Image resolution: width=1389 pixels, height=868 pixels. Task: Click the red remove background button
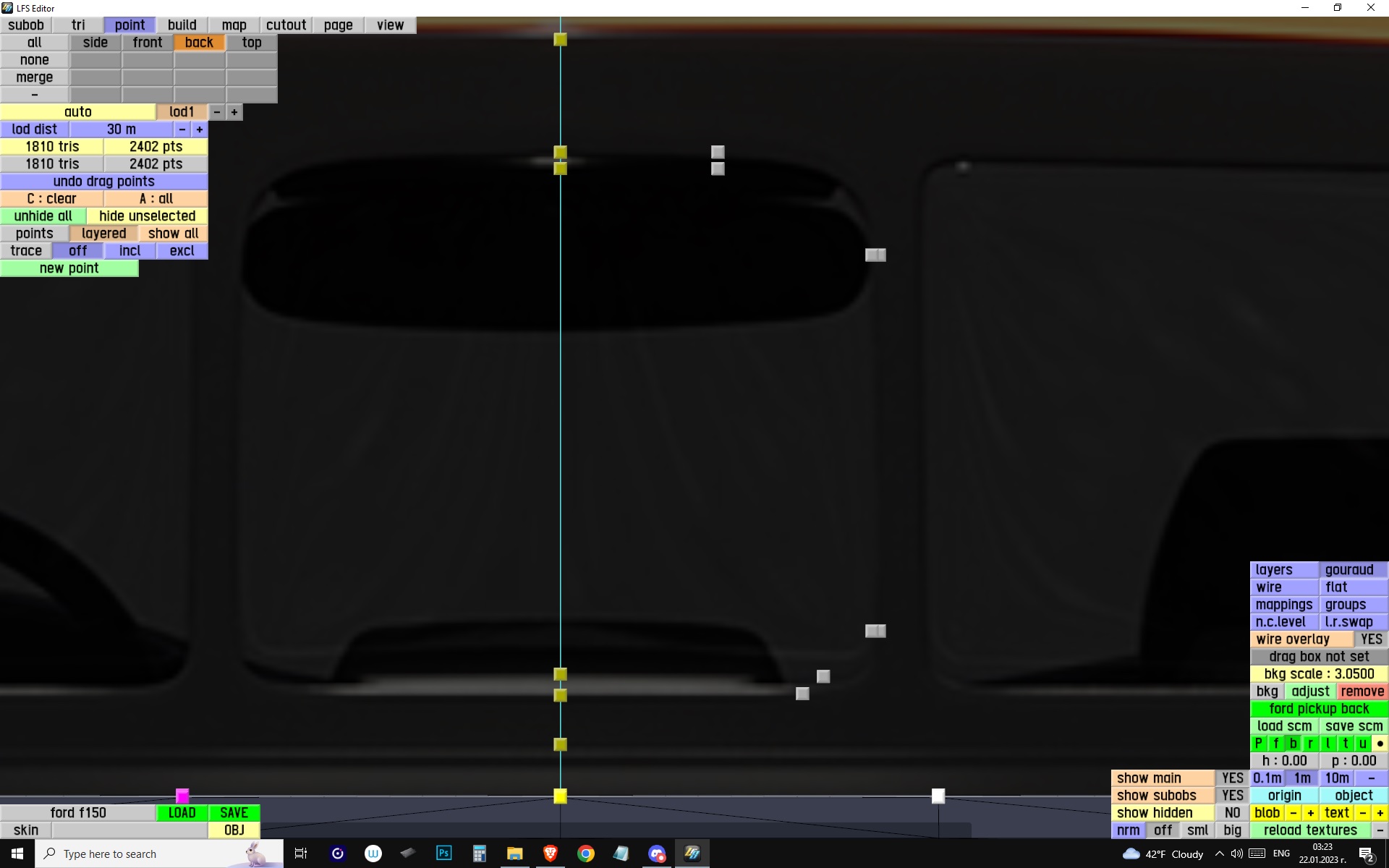(x=1362, y=692)
